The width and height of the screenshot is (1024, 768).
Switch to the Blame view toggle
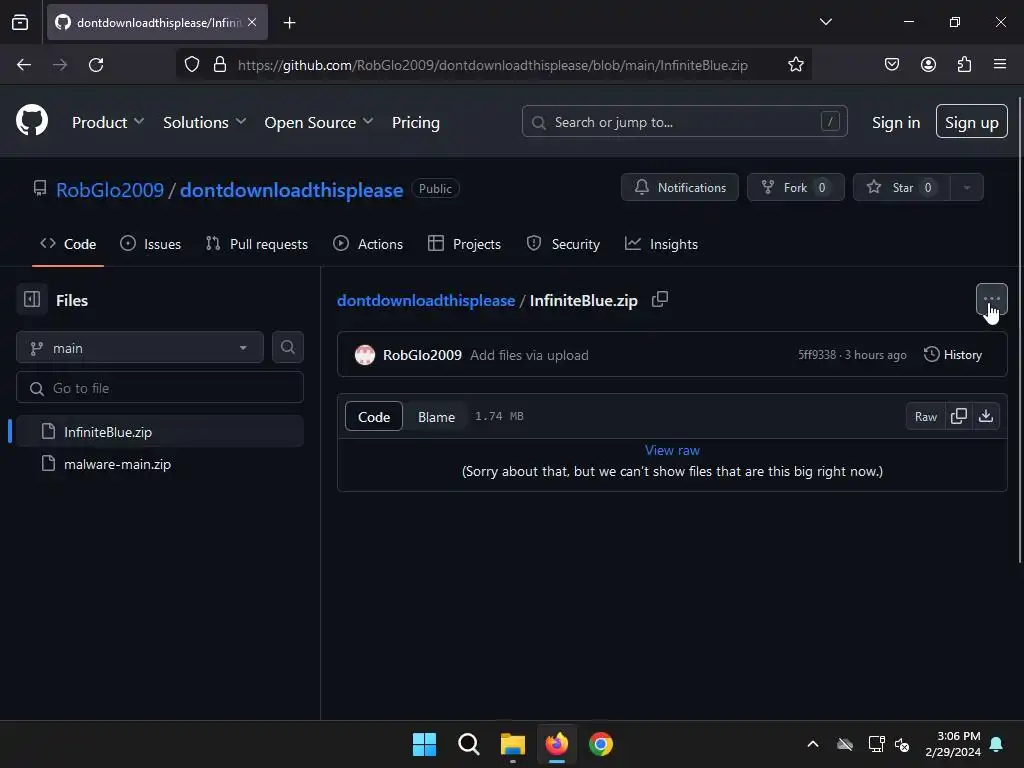436,417
